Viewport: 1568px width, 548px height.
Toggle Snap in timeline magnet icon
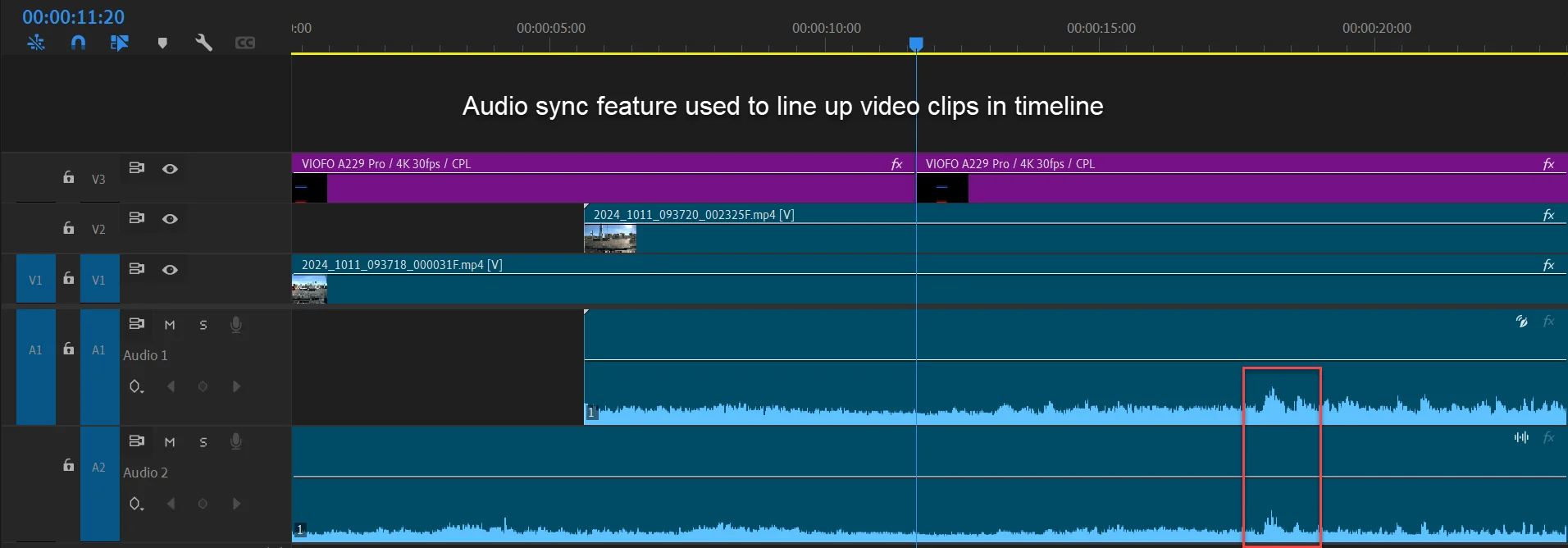[78, 43]
